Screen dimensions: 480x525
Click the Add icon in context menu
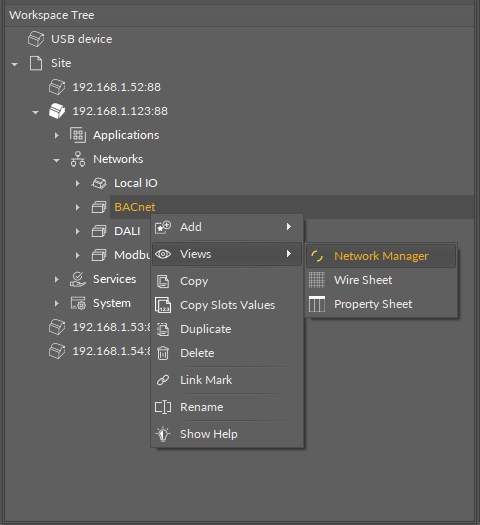(x=163, y=227)
